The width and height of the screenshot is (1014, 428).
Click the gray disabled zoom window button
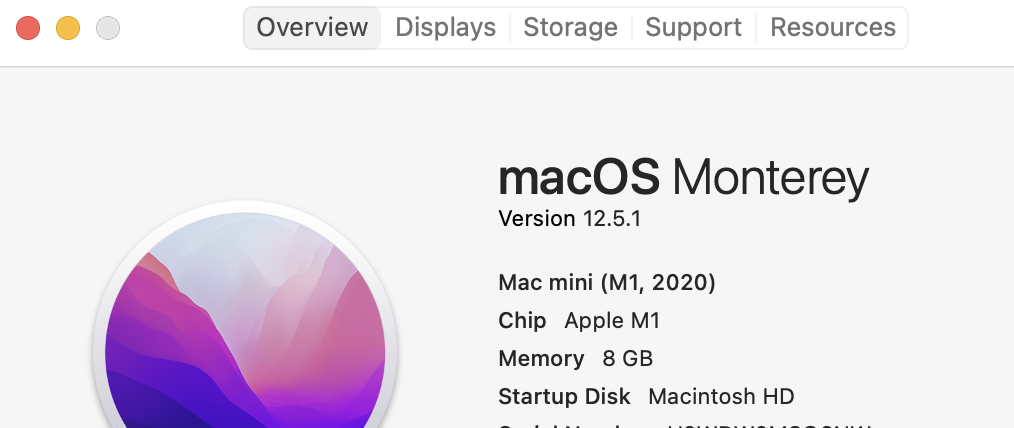(108, 28)
